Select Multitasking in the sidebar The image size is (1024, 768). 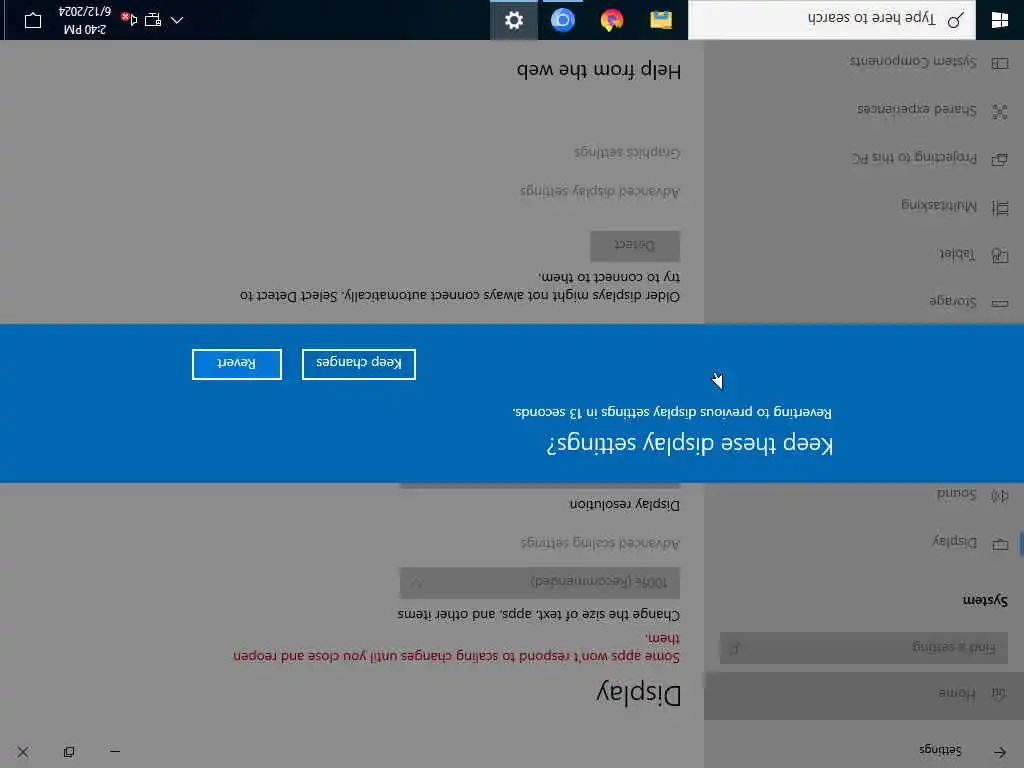pos(863,207)
